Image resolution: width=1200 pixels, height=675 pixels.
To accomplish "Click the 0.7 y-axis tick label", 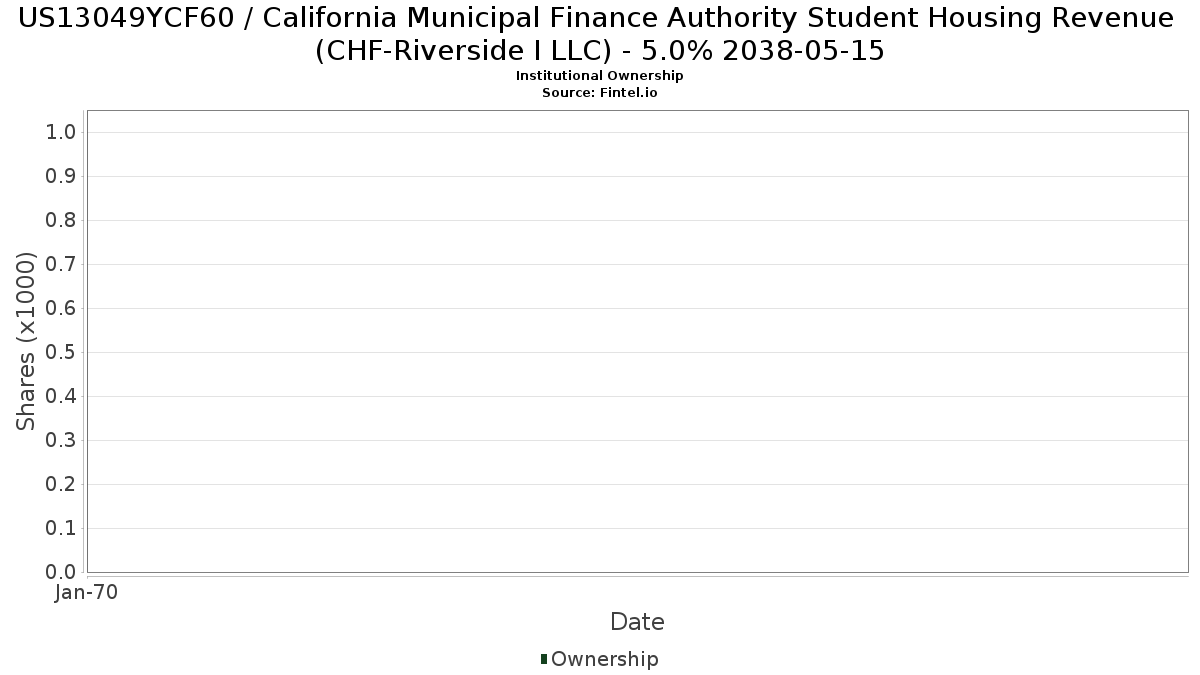I will pos(61,265).
